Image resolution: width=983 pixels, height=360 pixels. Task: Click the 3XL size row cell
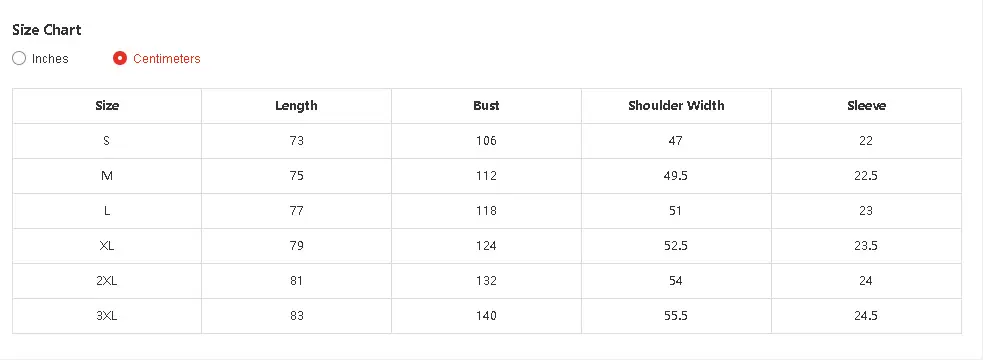107,316
